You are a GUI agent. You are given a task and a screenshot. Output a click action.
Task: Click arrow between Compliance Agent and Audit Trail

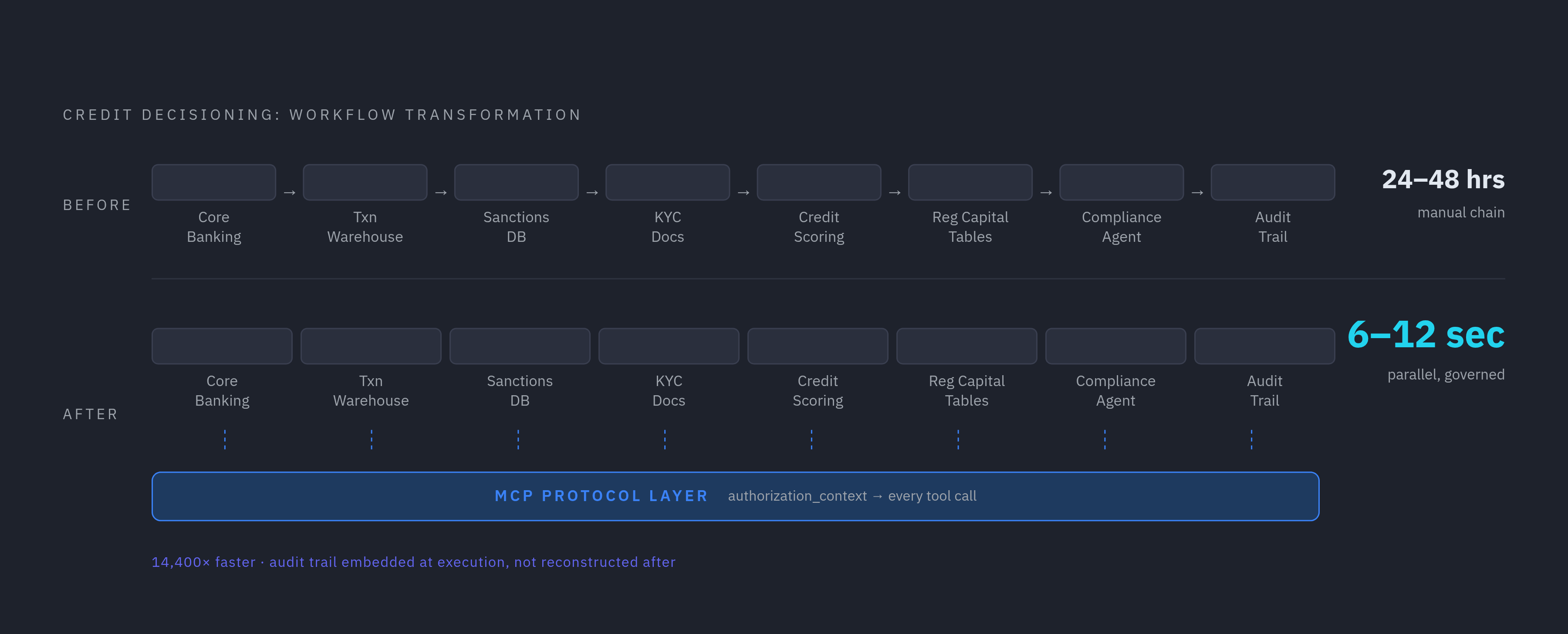(1197, 193)
